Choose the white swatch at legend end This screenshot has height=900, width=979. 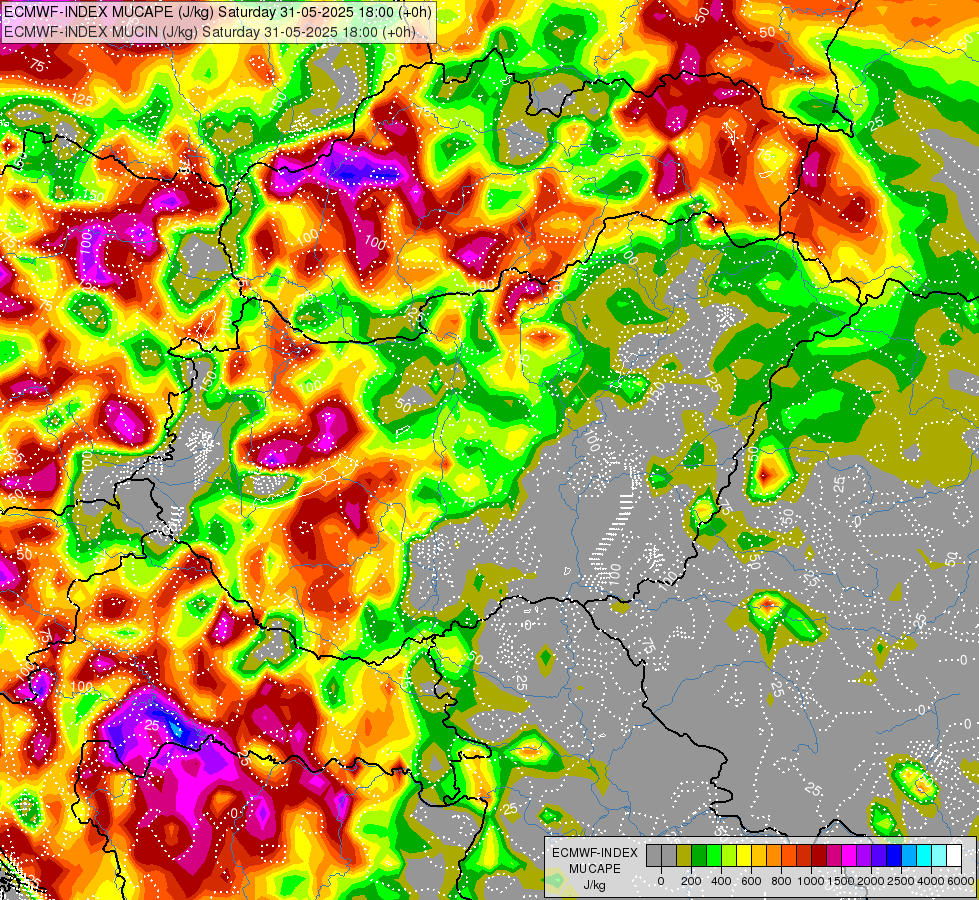[x=955, y=856]
